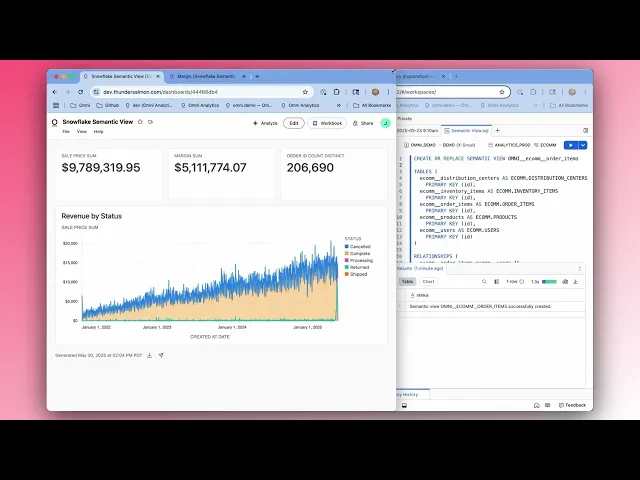This screenshot has width=640, height=480.
Task: Click the send schedule icon in dashboard footer
Action: click(161, 356)
